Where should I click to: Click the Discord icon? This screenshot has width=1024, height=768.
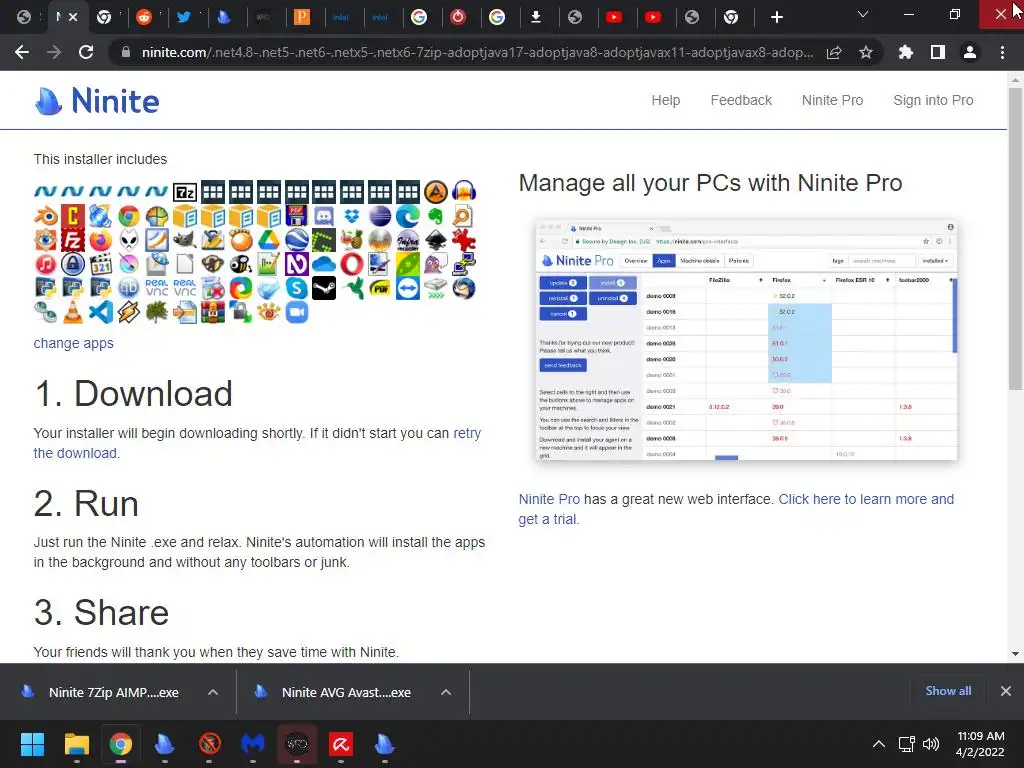click(x=324, y=216)
